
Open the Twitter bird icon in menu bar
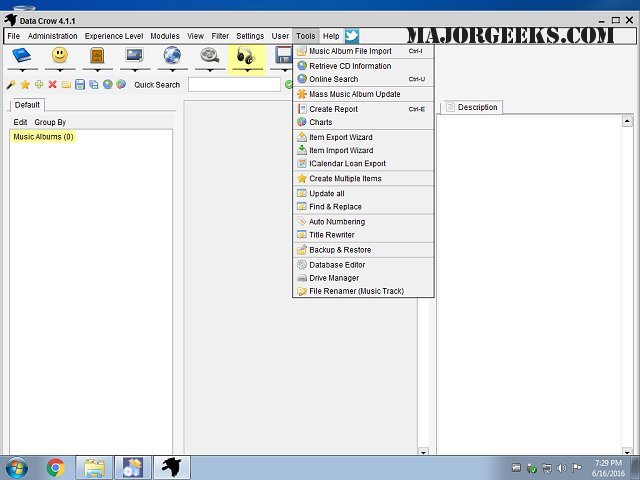(351, 36)
